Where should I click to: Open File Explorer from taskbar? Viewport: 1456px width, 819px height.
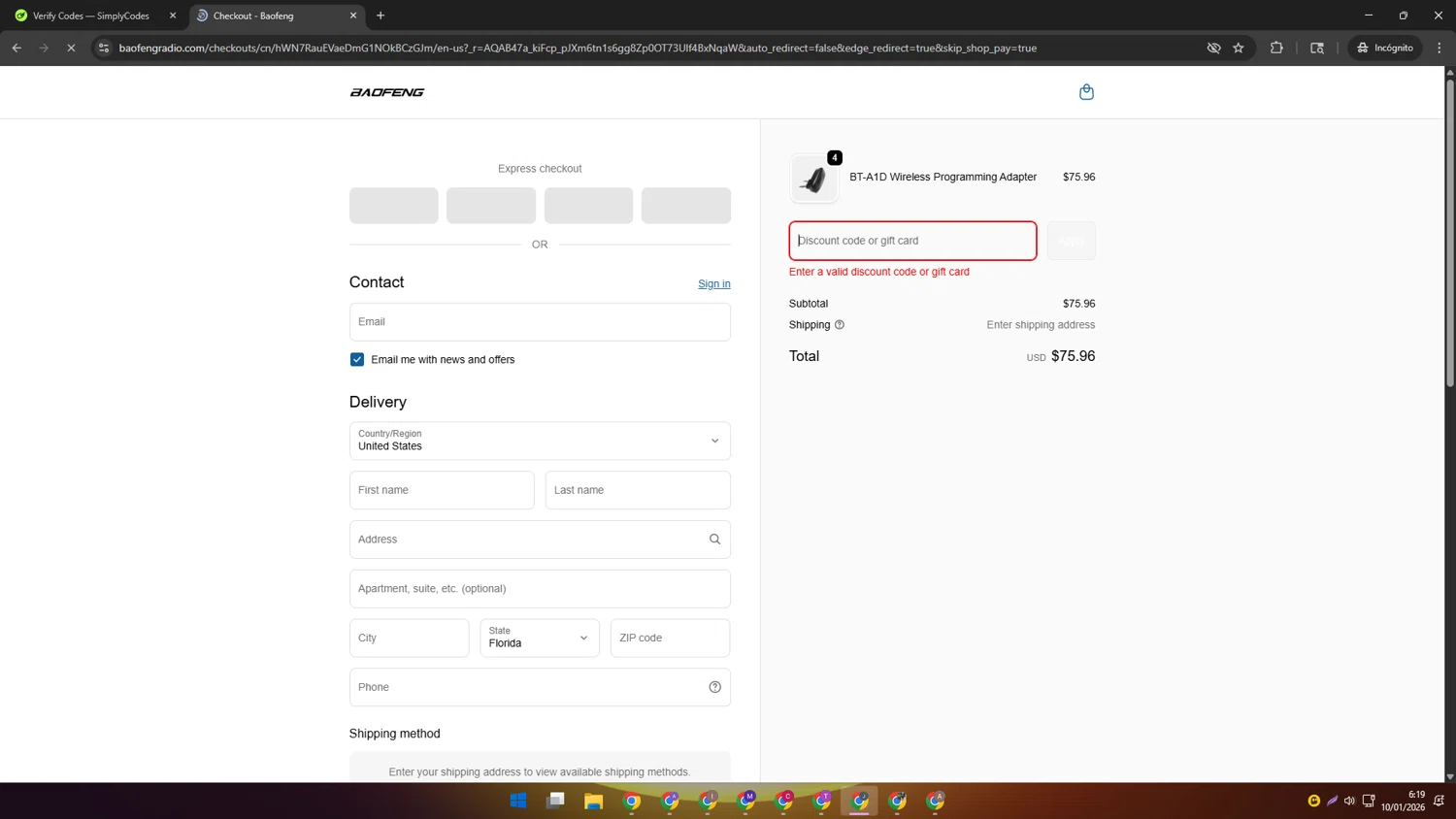pos(593,801)
